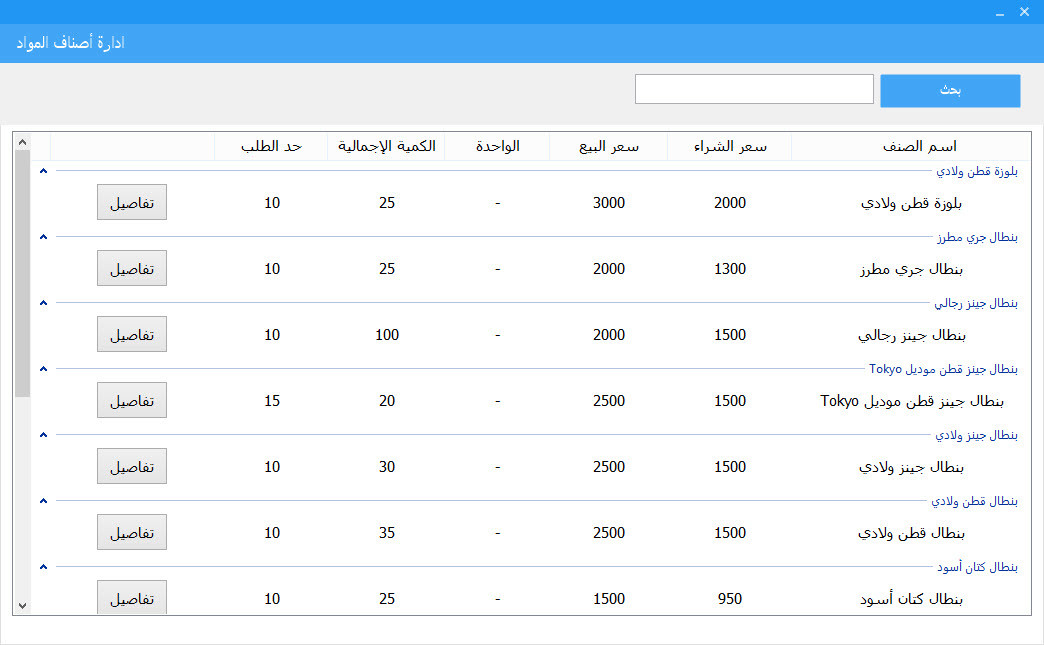Collapse the بنطال جينز قطن موديل Tokyo group
Image resolution: width=1044 pixels, height=645 pixels.
42,368
